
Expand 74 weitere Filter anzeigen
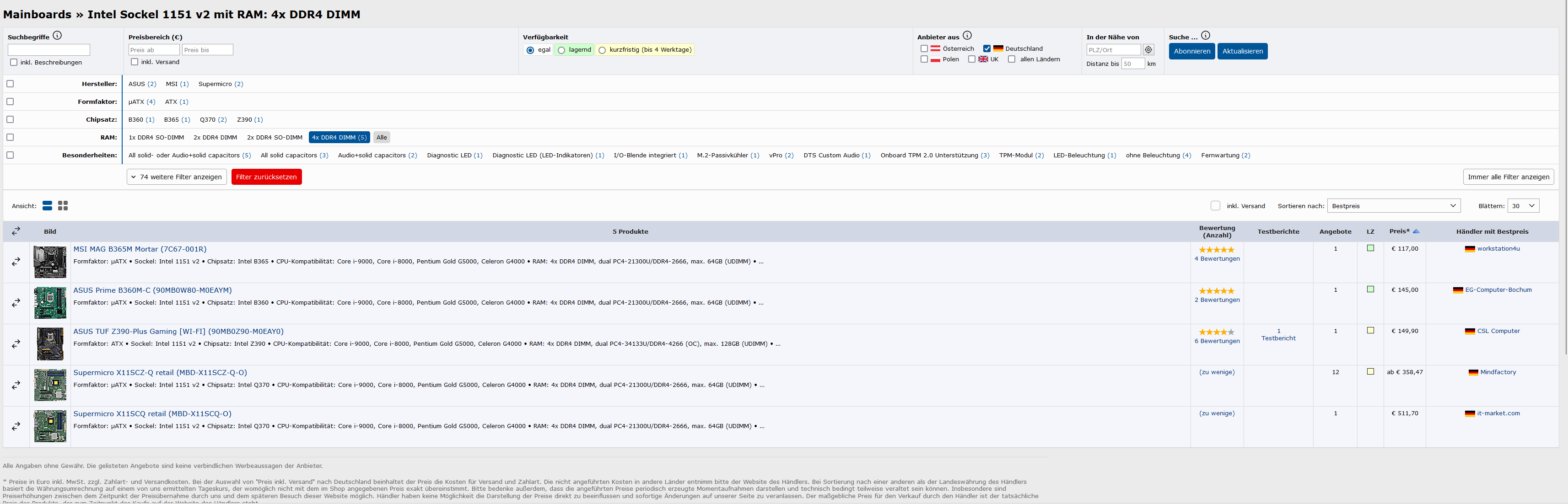pos(177,177)
